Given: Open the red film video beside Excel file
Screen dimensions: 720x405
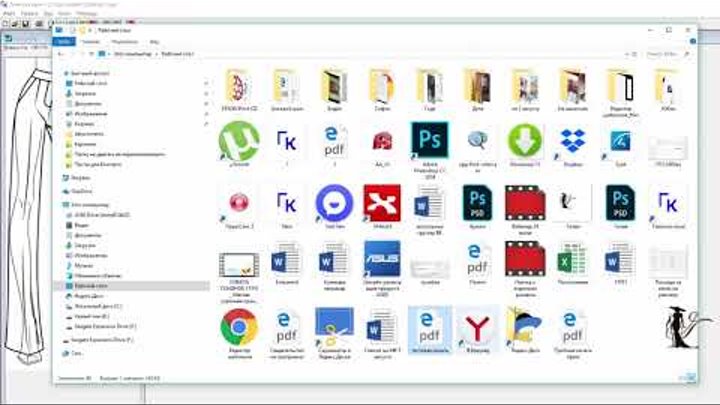Looking at the screenshot, I should 525,259.
